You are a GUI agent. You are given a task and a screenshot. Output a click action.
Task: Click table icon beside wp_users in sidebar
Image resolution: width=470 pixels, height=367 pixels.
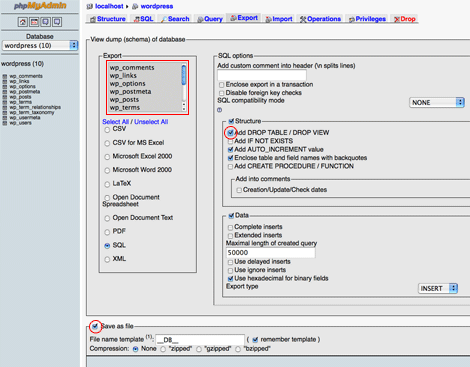[x=5, y=123]
